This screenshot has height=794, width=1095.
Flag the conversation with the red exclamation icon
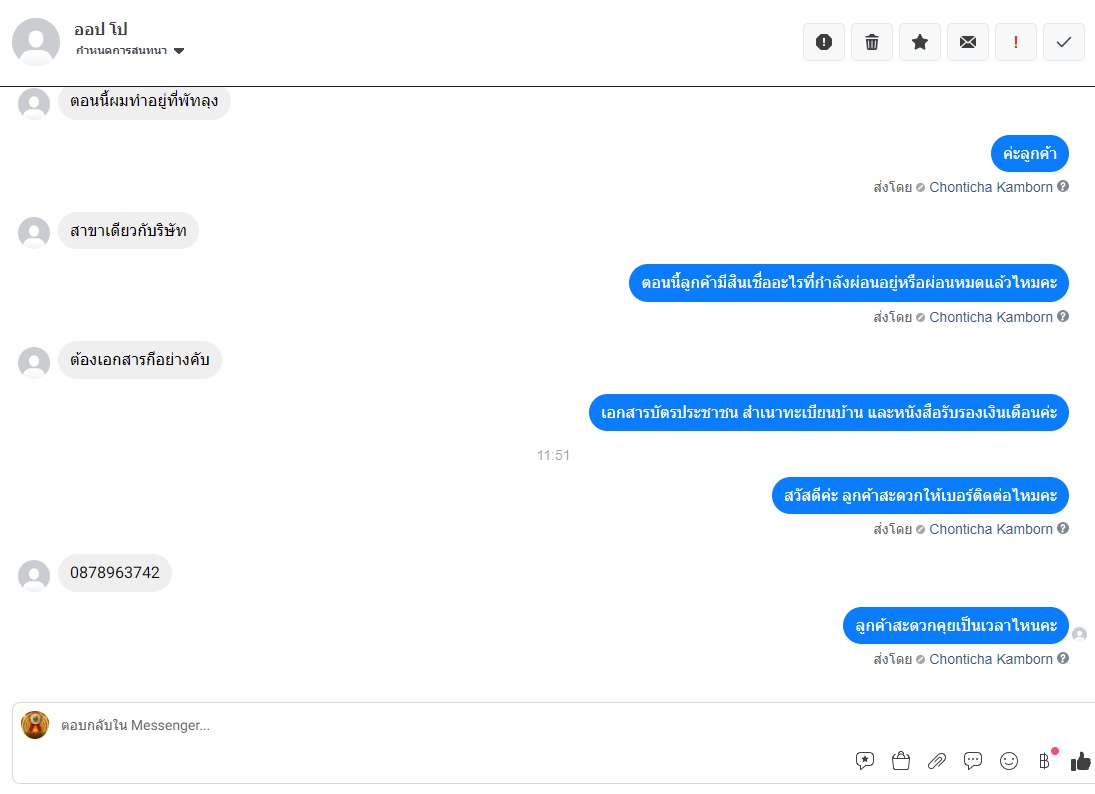[1015, 42]
